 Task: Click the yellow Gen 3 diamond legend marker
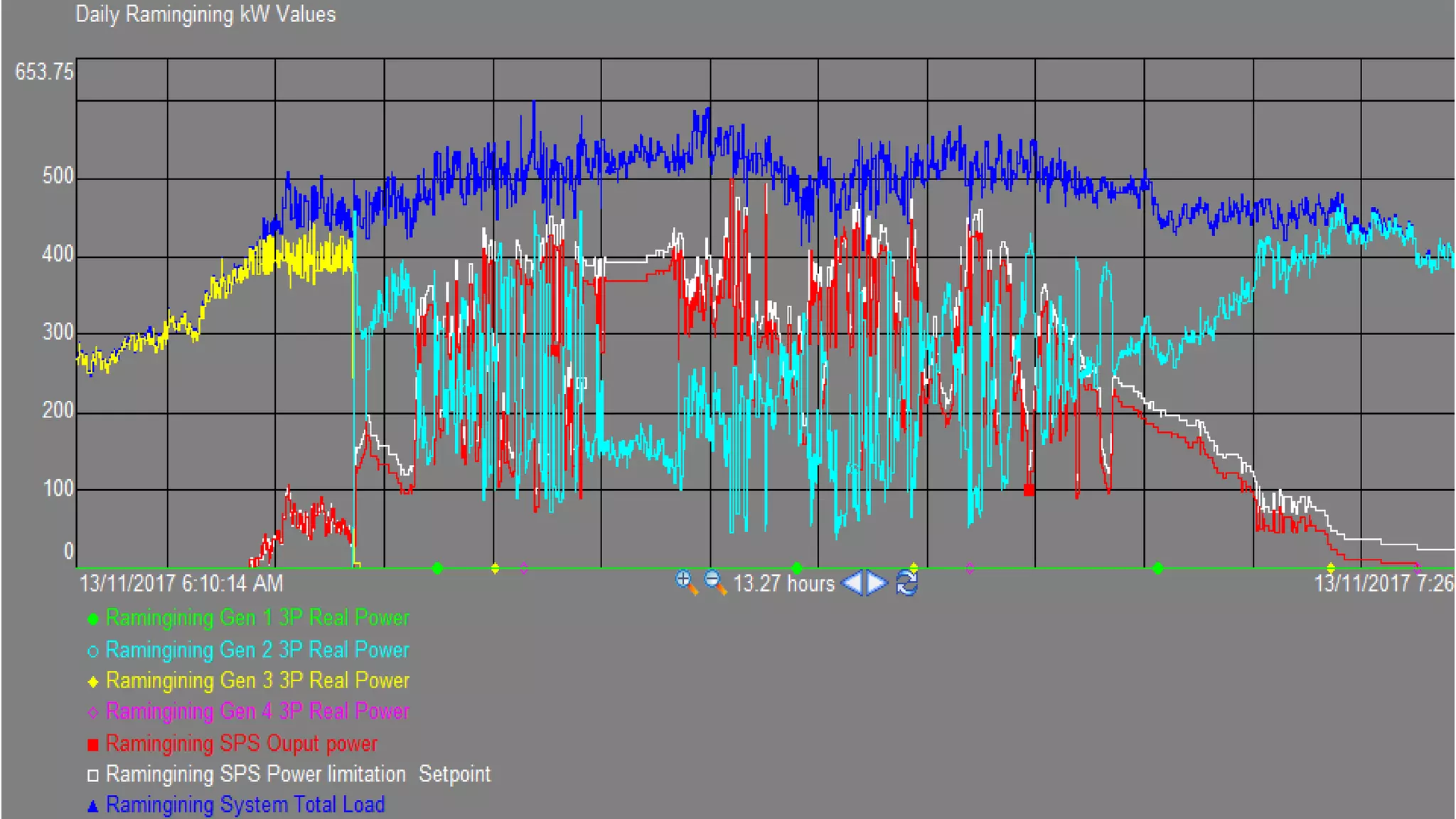point(92,682)
